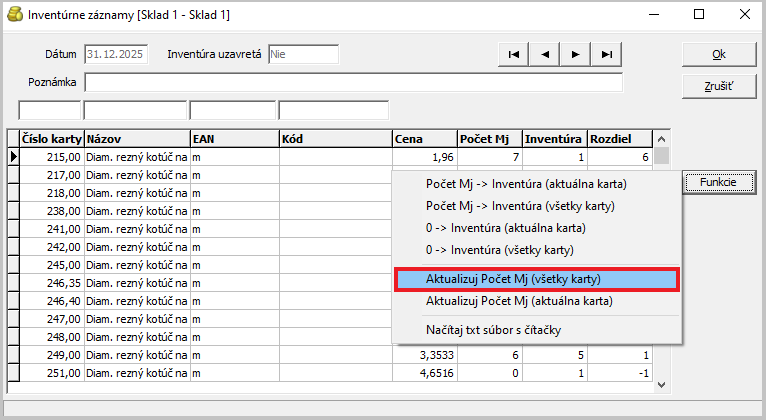Open the Funkcie button menu
Viewport: 766px width, 420px height.
[718, 182]
